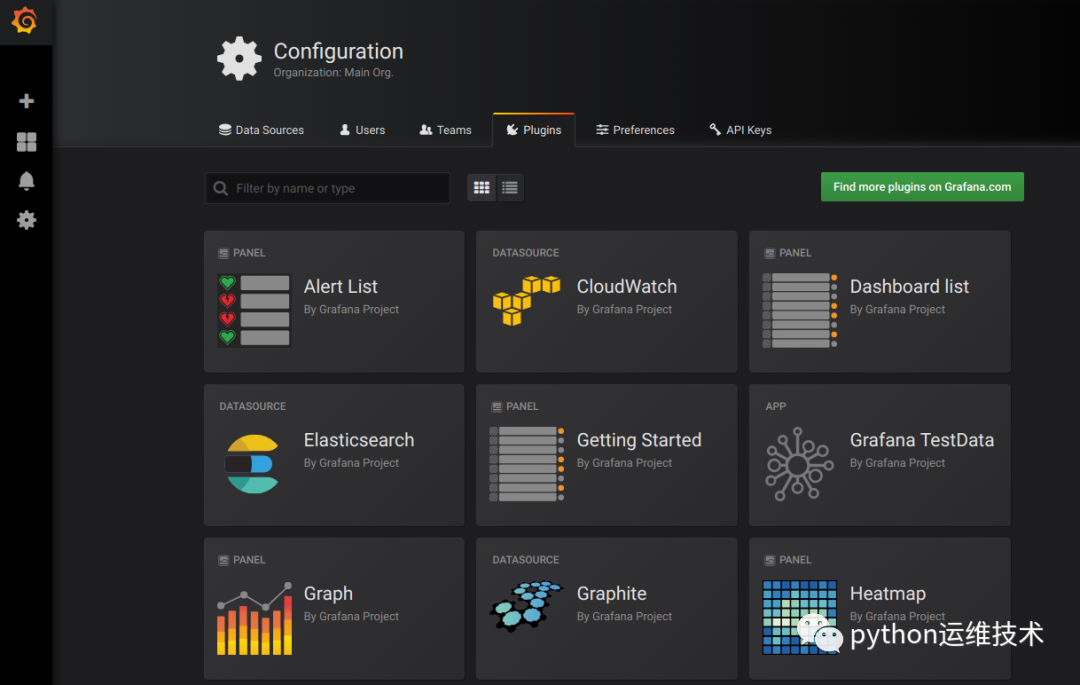Open the Elasticsearch plugin title
Viewport: 1080px width, 685px height.
359,440
